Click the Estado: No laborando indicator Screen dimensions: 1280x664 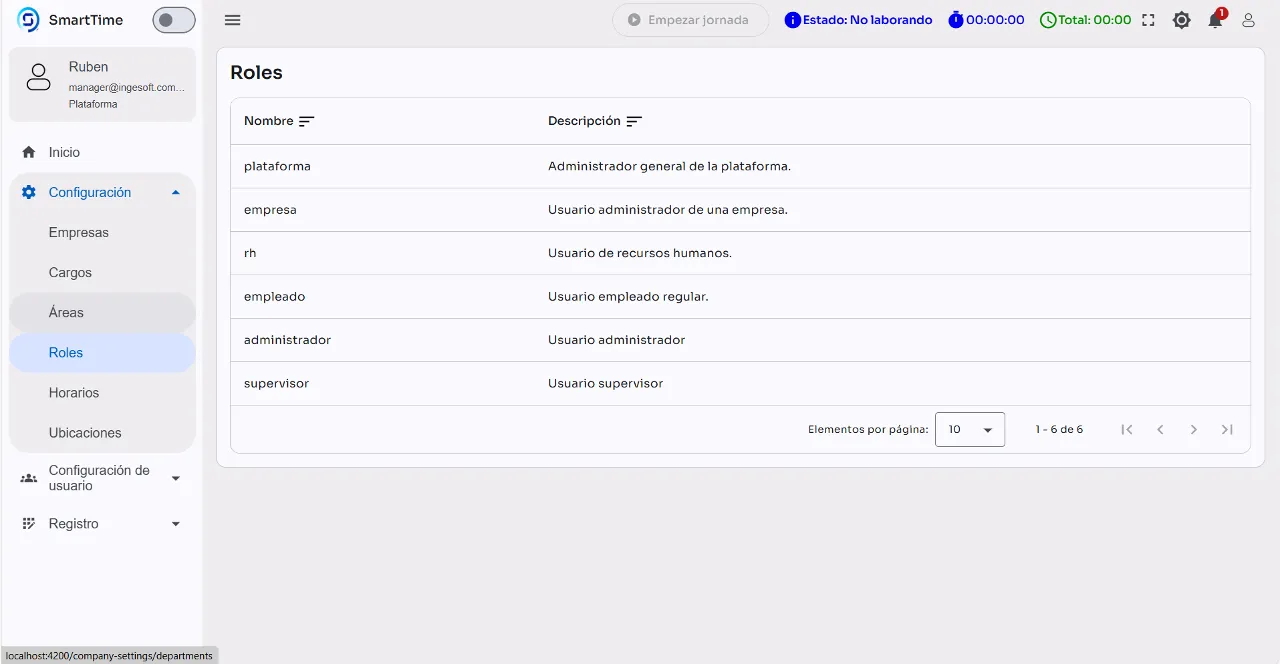857,19
